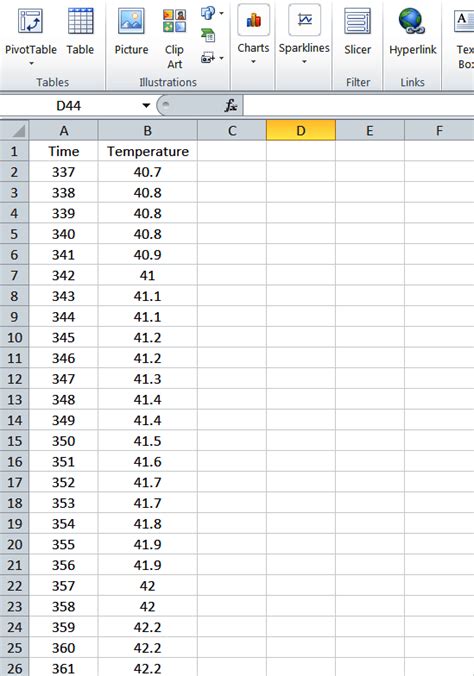Select the Temperature header cell
The width and height of the screenshot is (474, 676).
click(x=148, y=151)
